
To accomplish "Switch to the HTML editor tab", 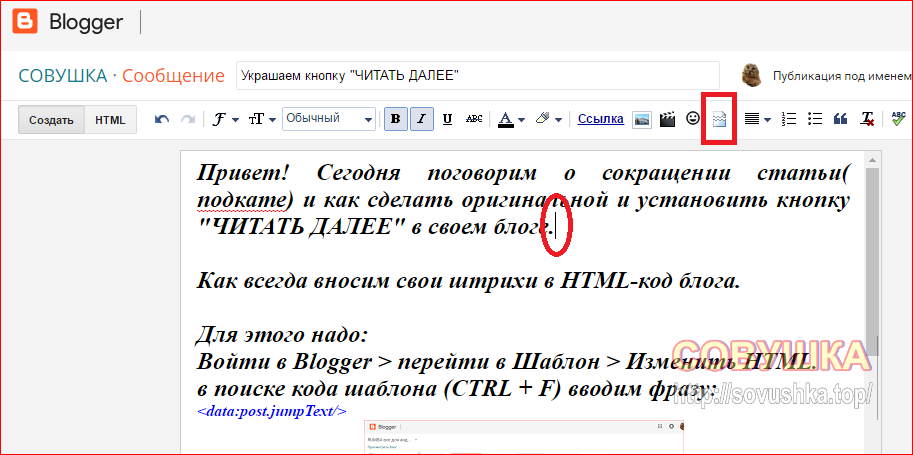I will point(111,120).
